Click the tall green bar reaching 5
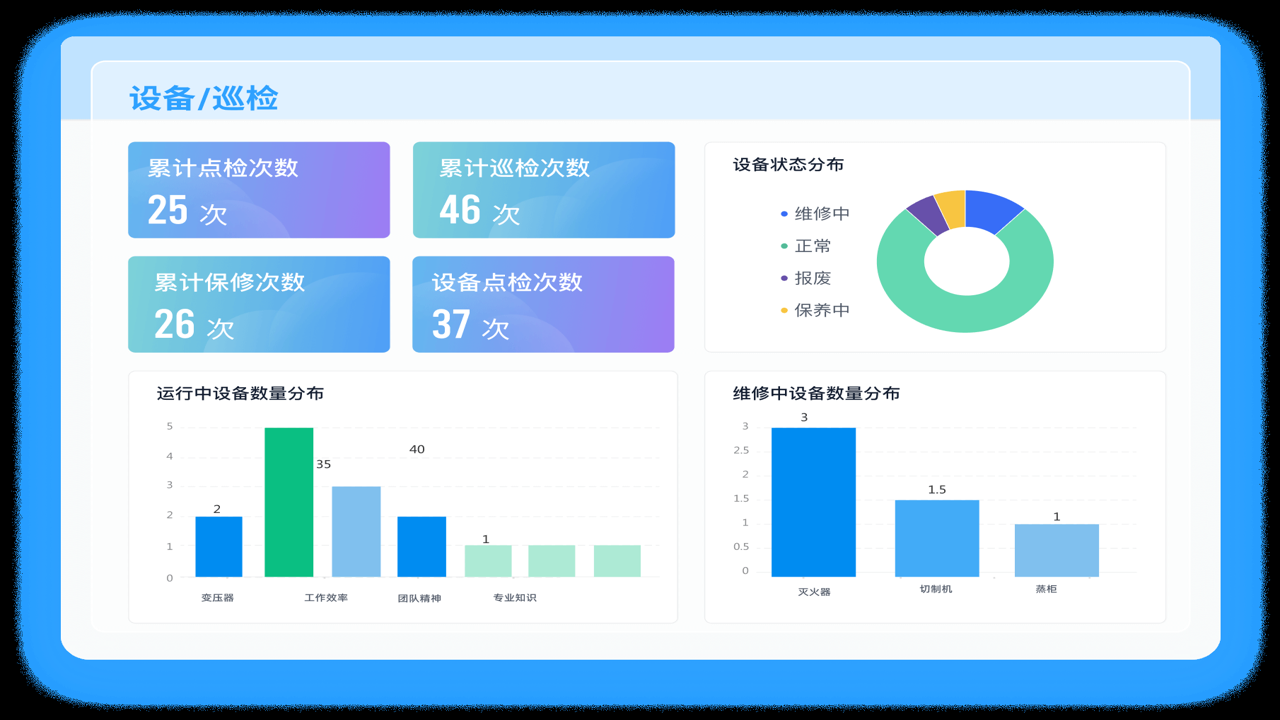This screenshot has height=720, width=1280. coord(289,502)
